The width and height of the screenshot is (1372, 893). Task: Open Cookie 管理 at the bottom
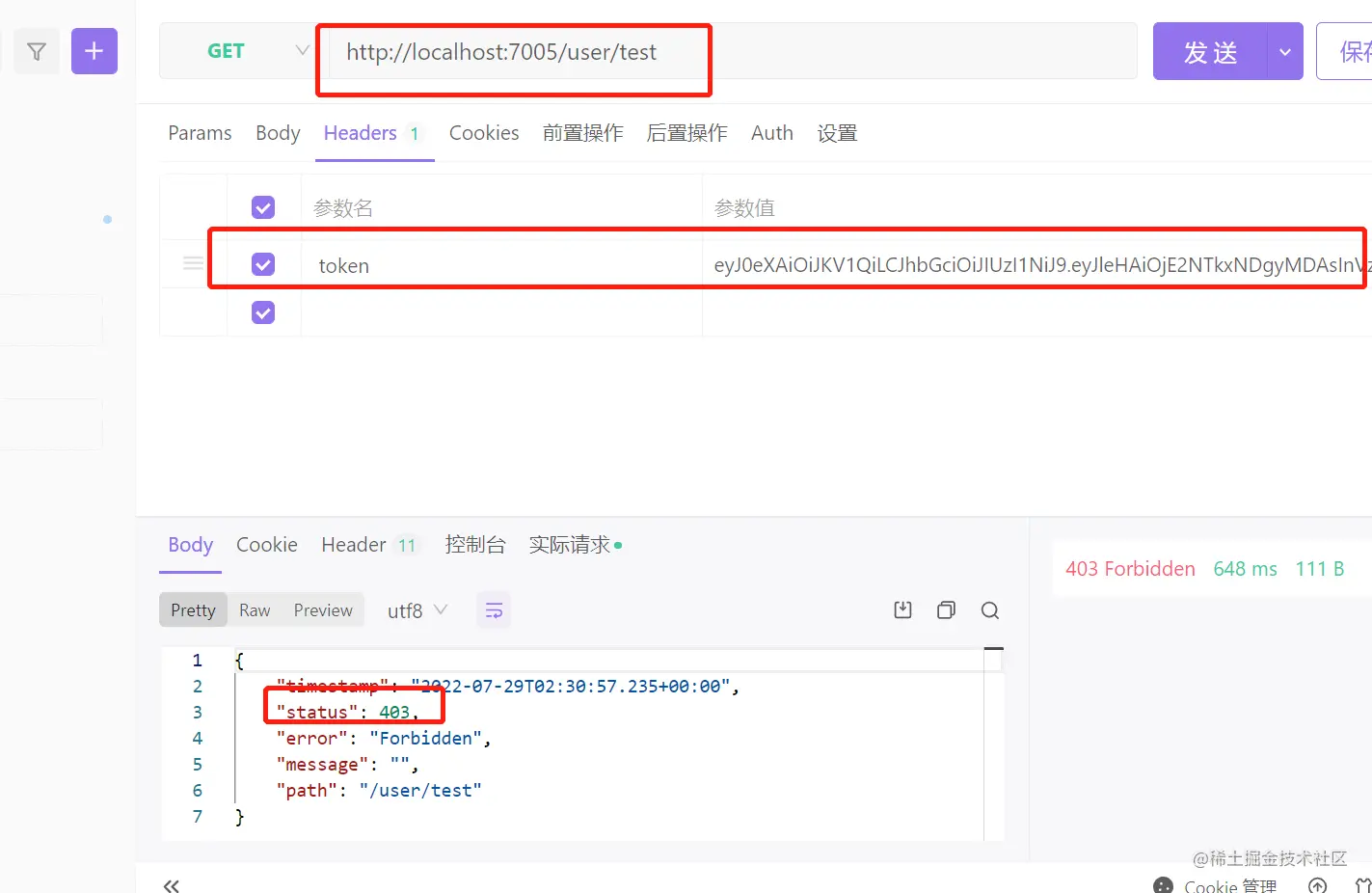(x=1215, y=885)
